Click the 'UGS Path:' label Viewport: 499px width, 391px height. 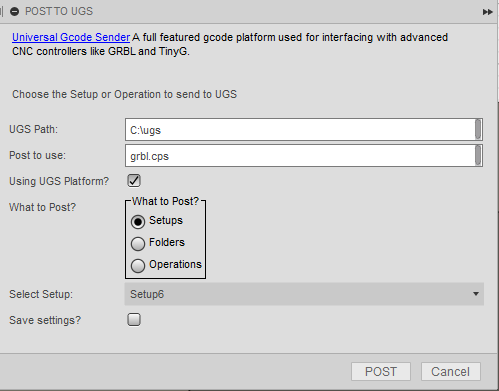pos(33,129)
